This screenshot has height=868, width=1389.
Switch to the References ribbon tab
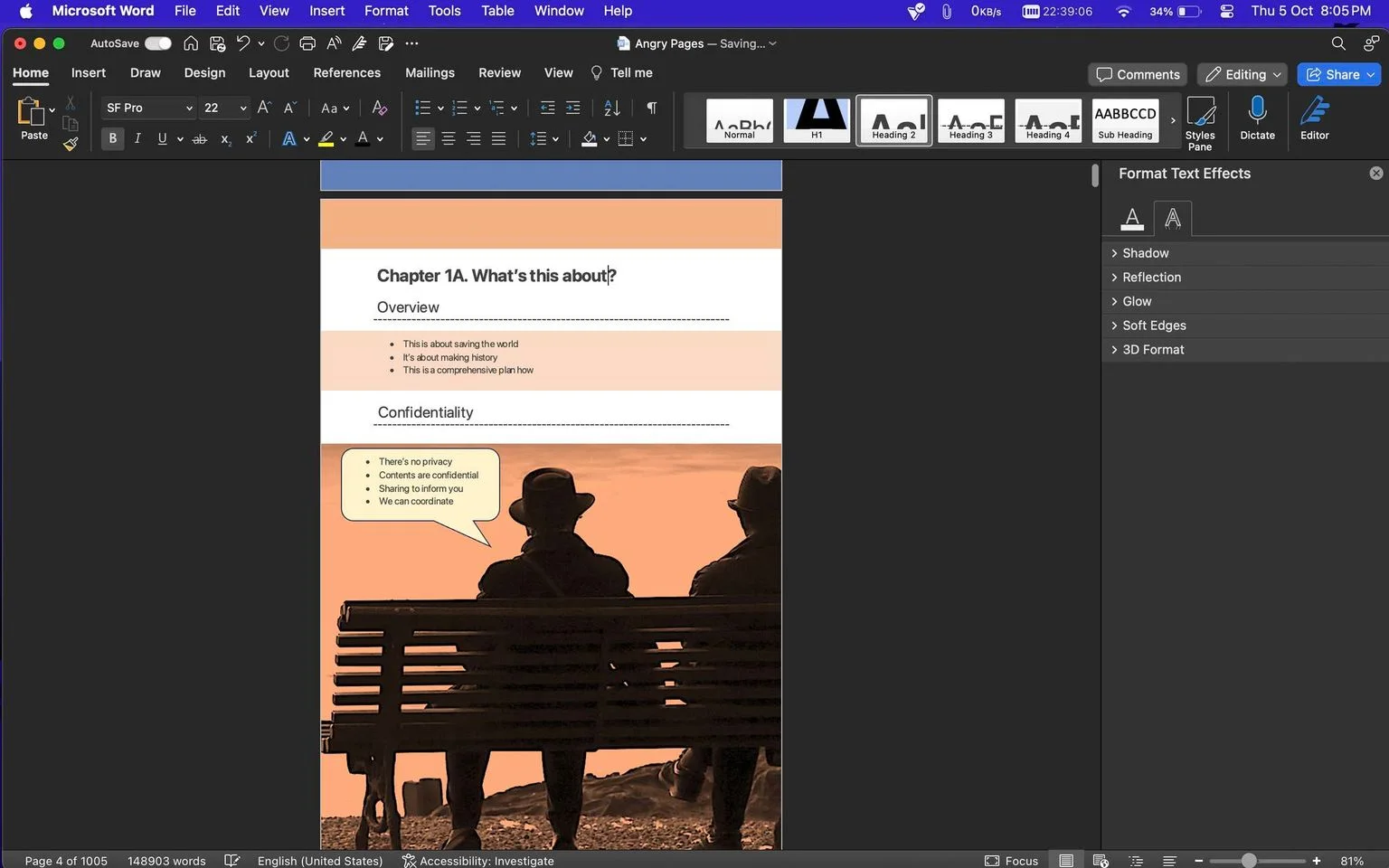click(346, 72)
